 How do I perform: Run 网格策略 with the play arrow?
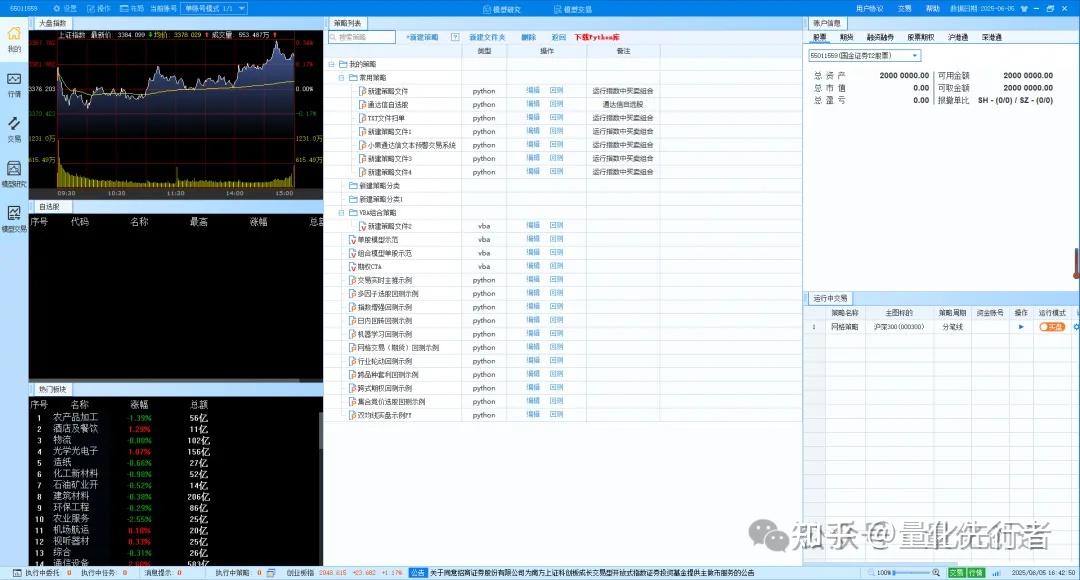tap(1021, 326)
